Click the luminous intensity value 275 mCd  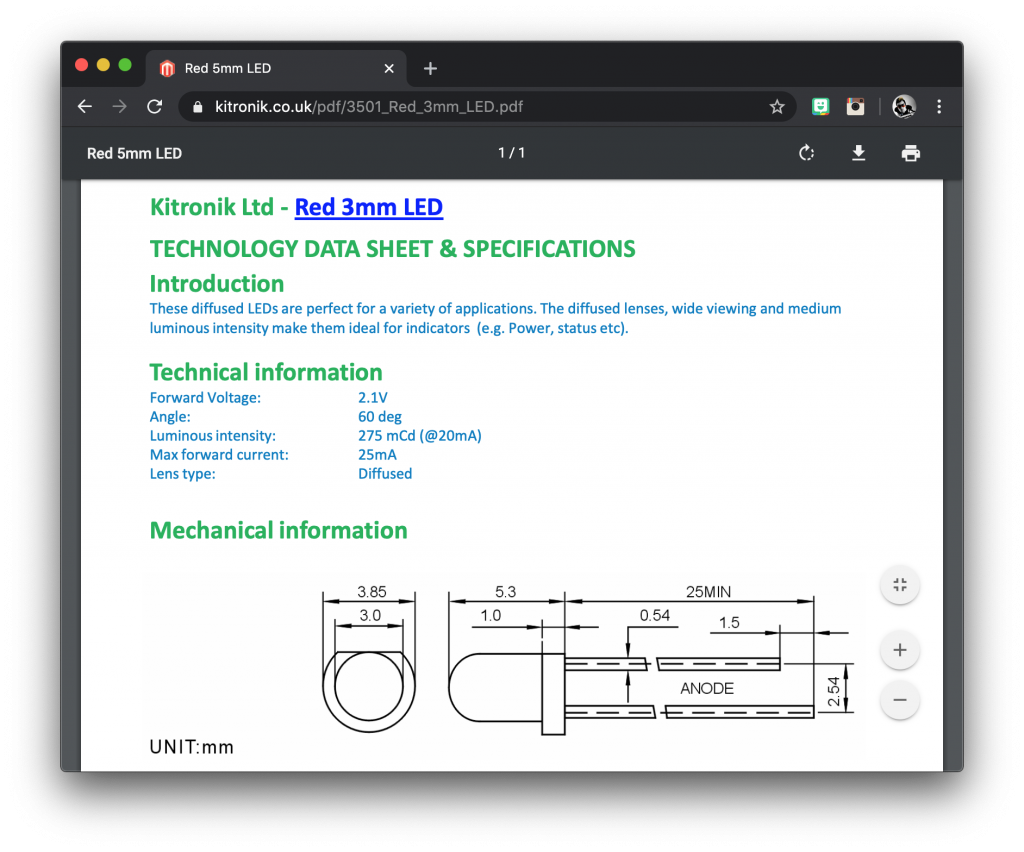pos(420,435)
